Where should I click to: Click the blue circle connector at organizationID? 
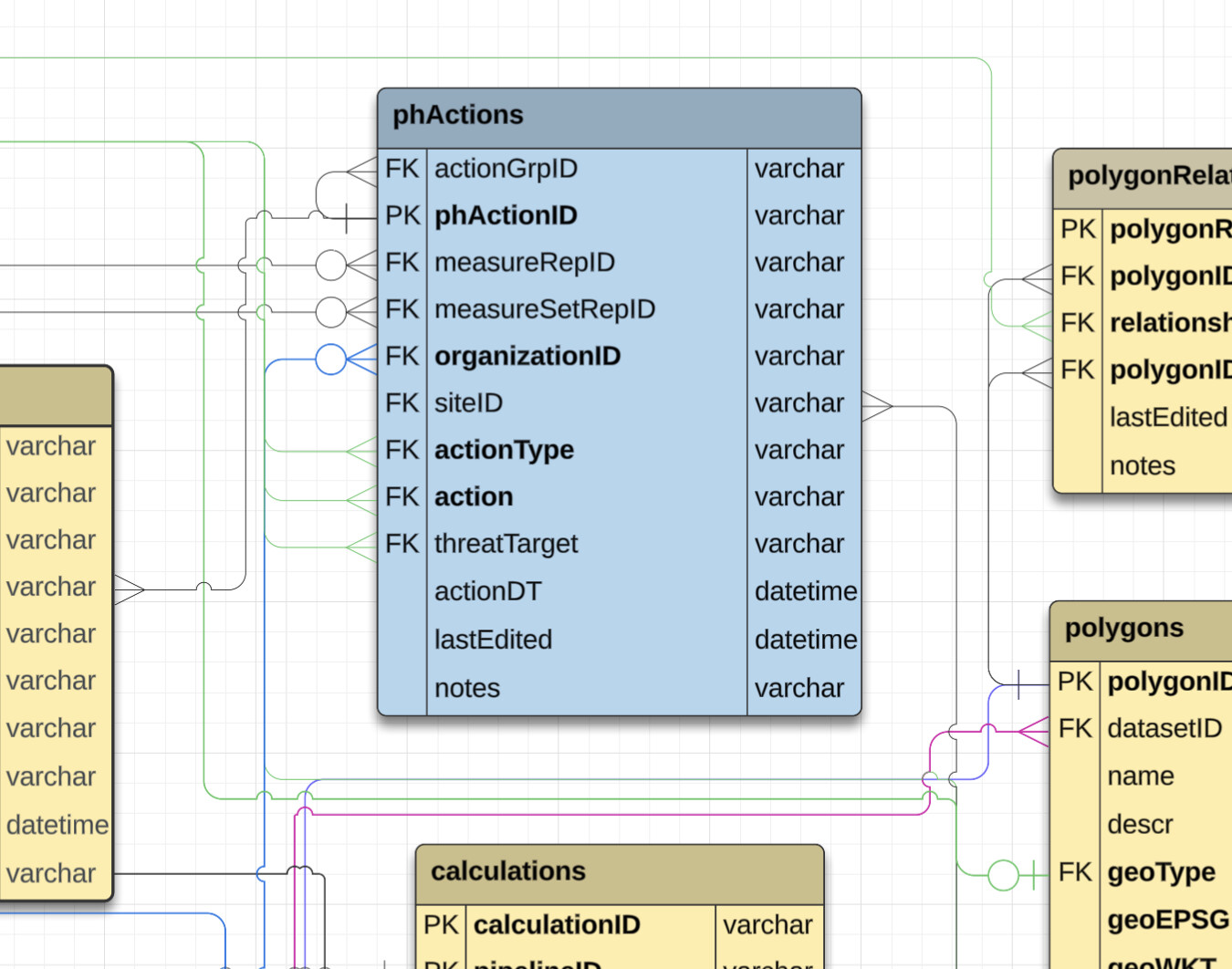(331, 359)
